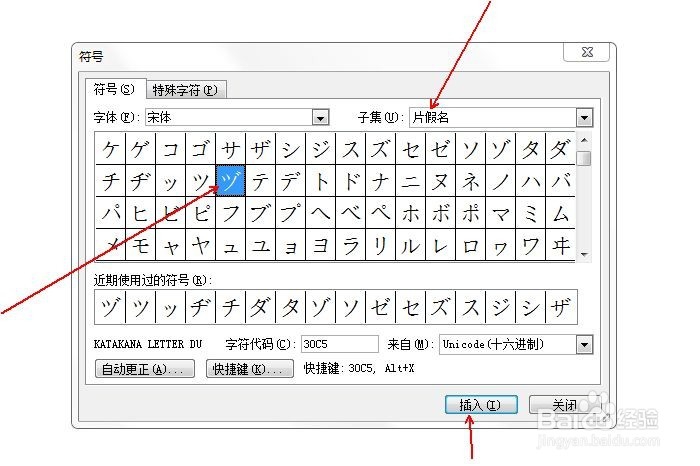Viewport: 700px width, 466px height.
Task: Open the 快捷键(K)... shortcut key button
Action: [250, 369]
